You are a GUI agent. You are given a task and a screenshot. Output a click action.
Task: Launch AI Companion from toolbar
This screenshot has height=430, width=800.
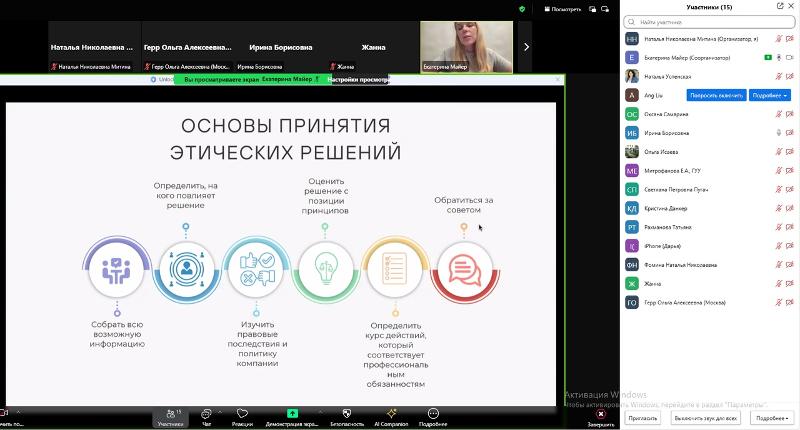click(391, 415)
